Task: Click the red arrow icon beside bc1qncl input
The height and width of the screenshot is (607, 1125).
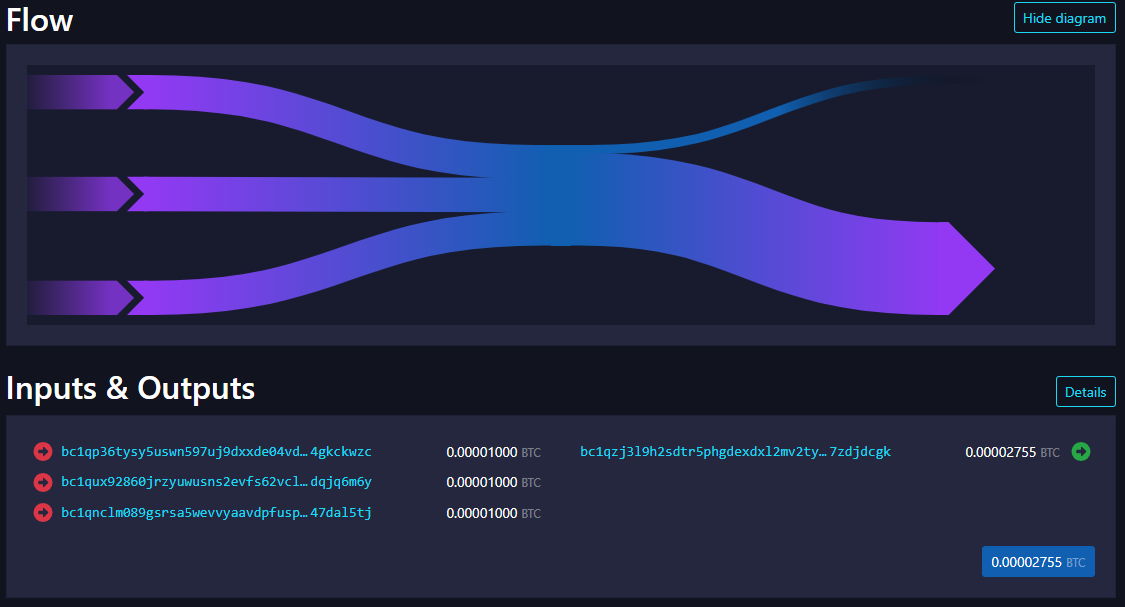Action: tap(42, 513)
